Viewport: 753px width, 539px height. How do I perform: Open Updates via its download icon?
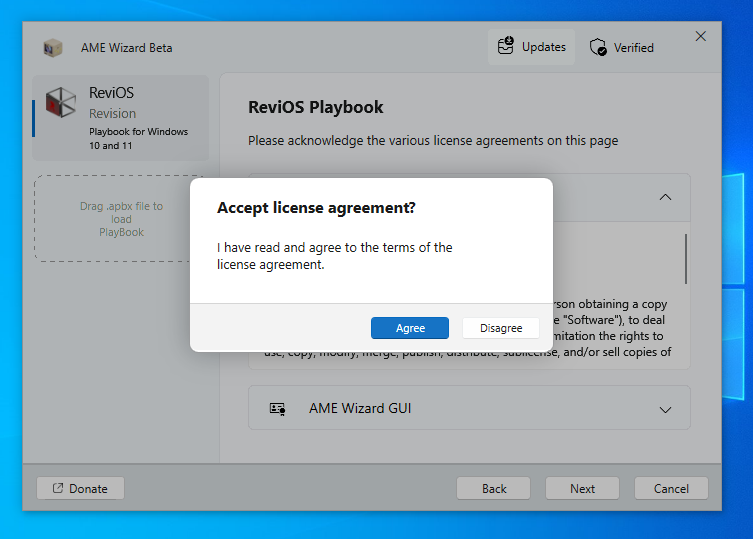tap(505, 46)
